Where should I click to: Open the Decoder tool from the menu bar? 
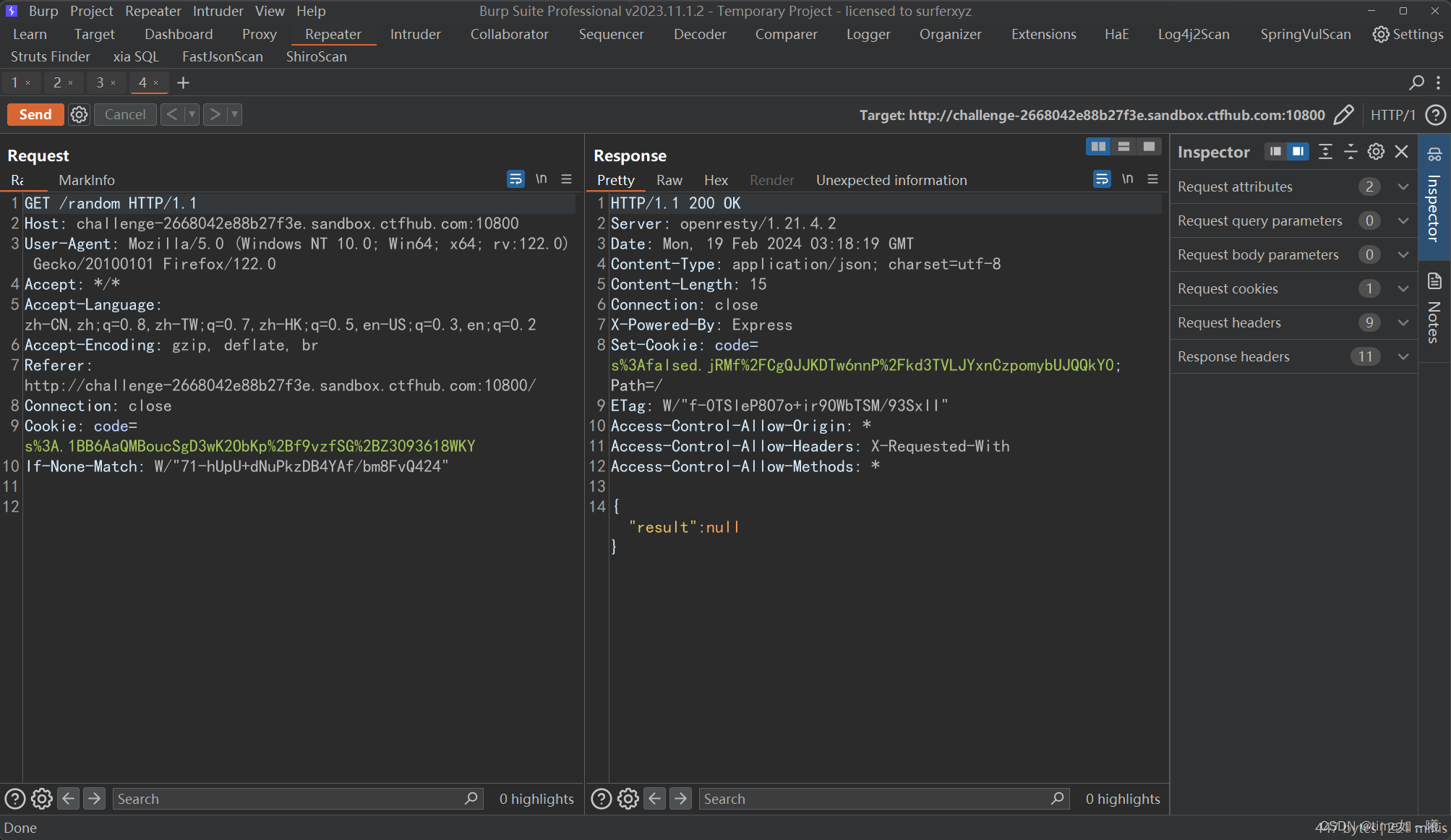click(x=698, y=34)
